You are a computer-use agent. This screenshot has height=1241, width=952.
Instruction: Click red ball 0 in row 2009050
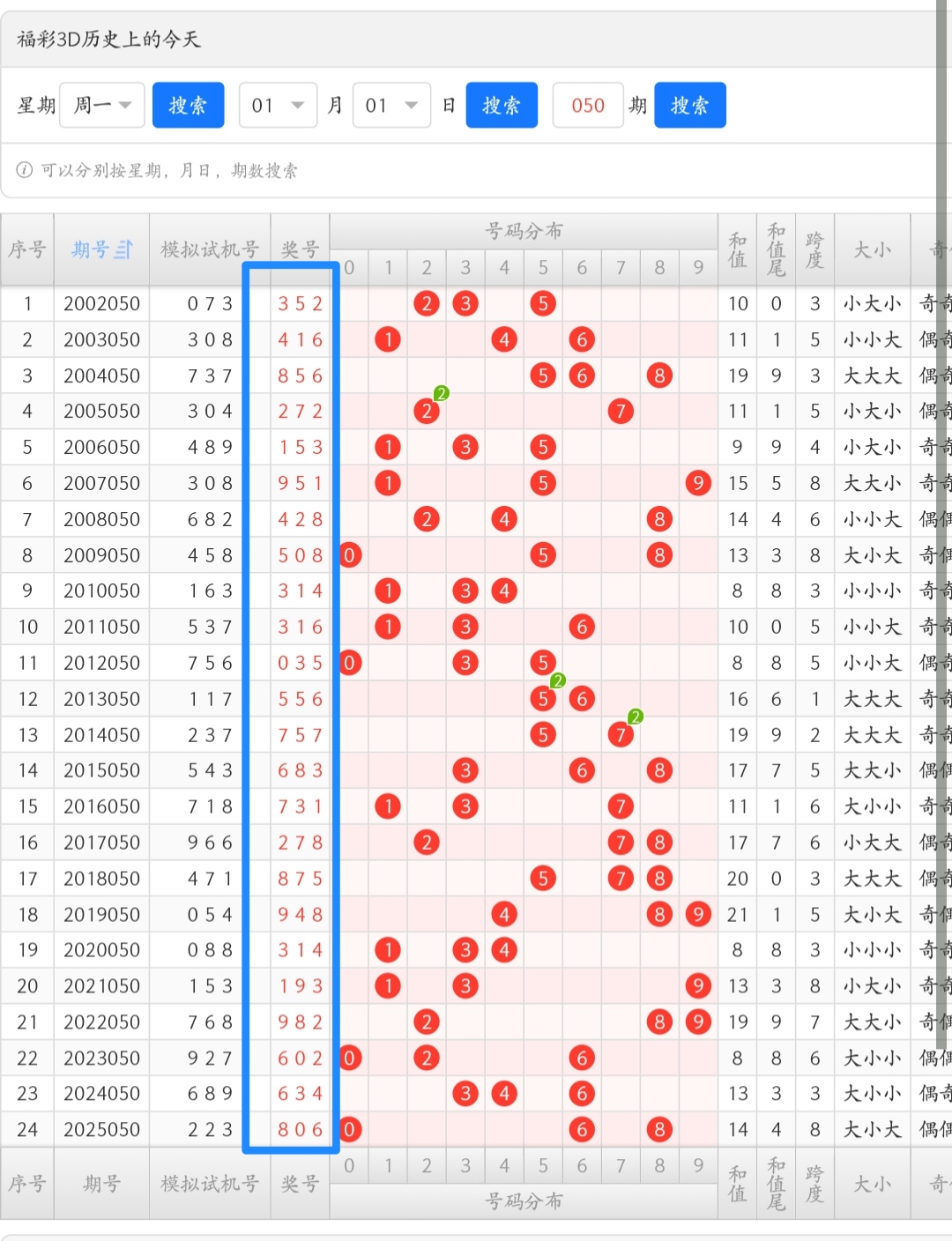tap(350, 555)
